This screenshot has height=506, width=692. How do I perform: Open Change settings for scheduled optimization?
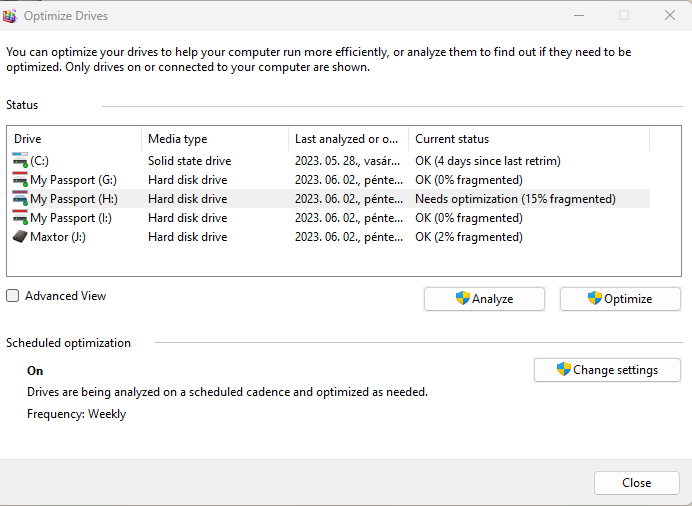point(607,370)
